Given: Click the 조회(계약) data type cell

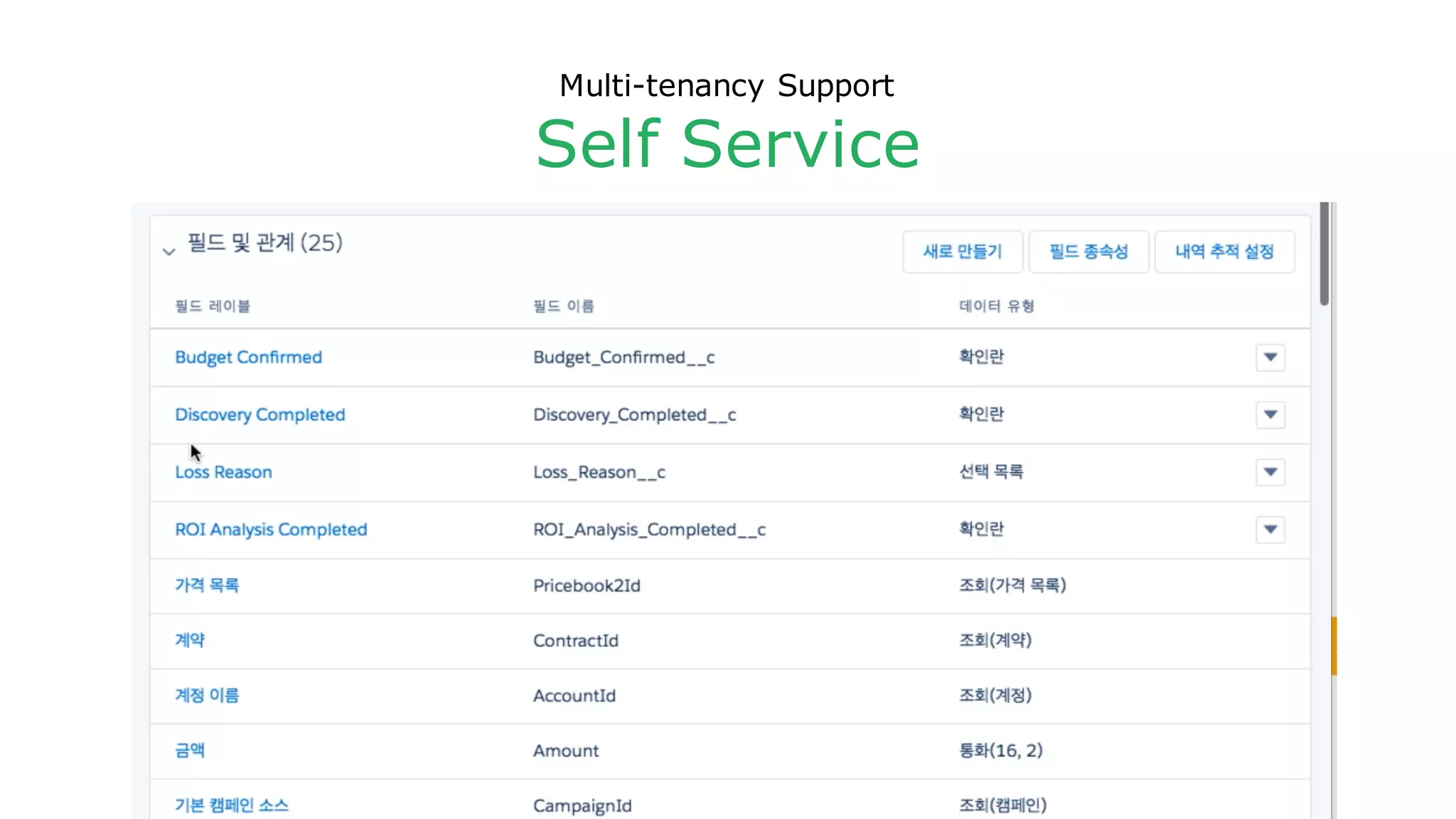Looking at the screenshot, I should [995, 640].
